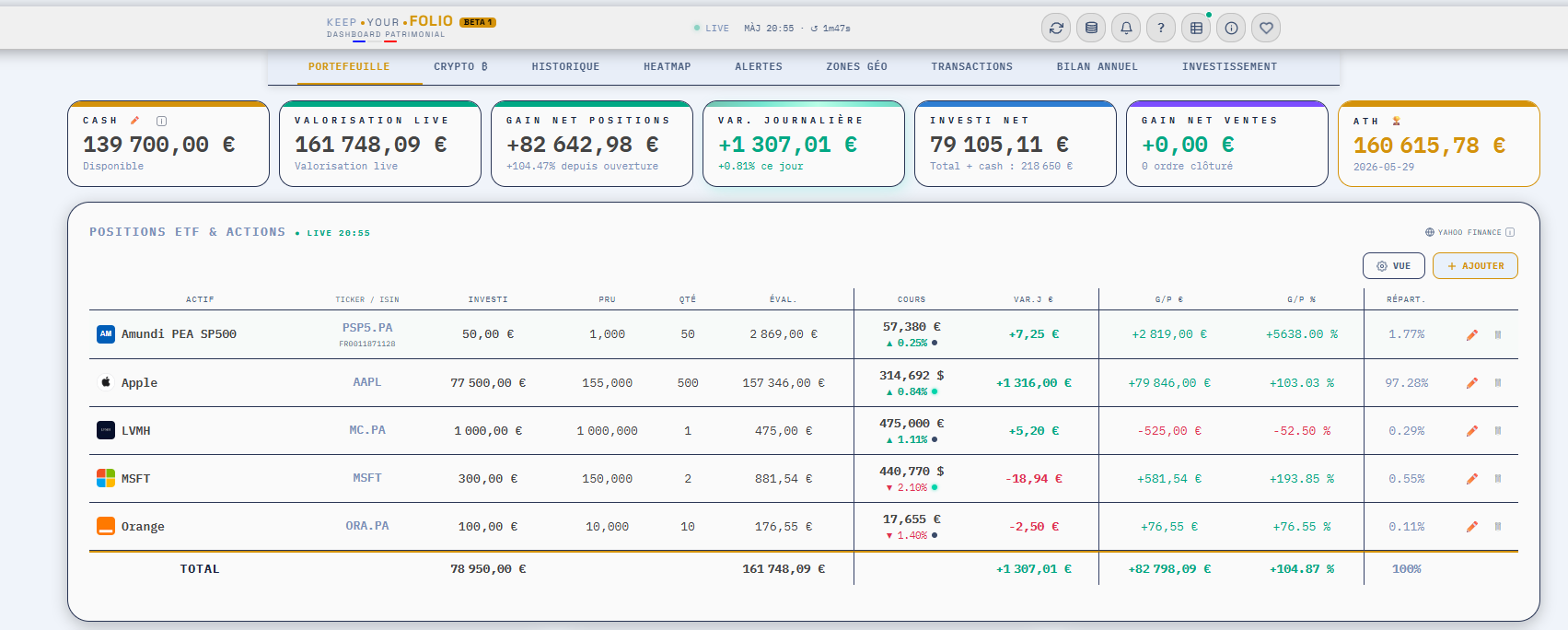Edit the Amundi PEA SP500 row

pyautogui.click(x=1472, y=335)
